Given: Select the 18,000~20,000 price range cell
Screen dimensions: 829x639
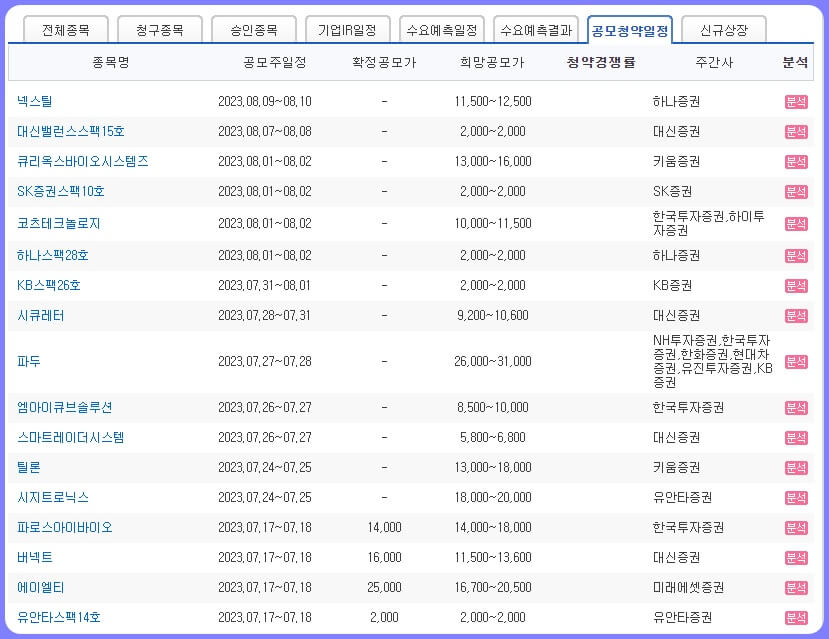Looking at the screenshot, I should [493, 497].
